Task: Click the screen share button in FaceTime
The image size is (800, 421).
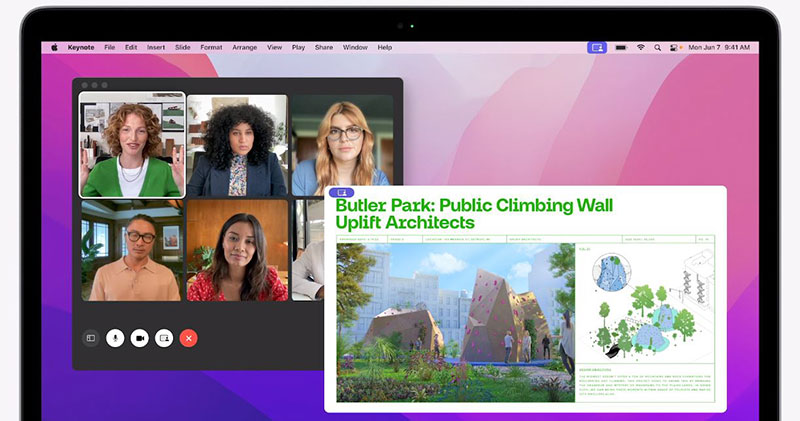Action: point(164,338)
